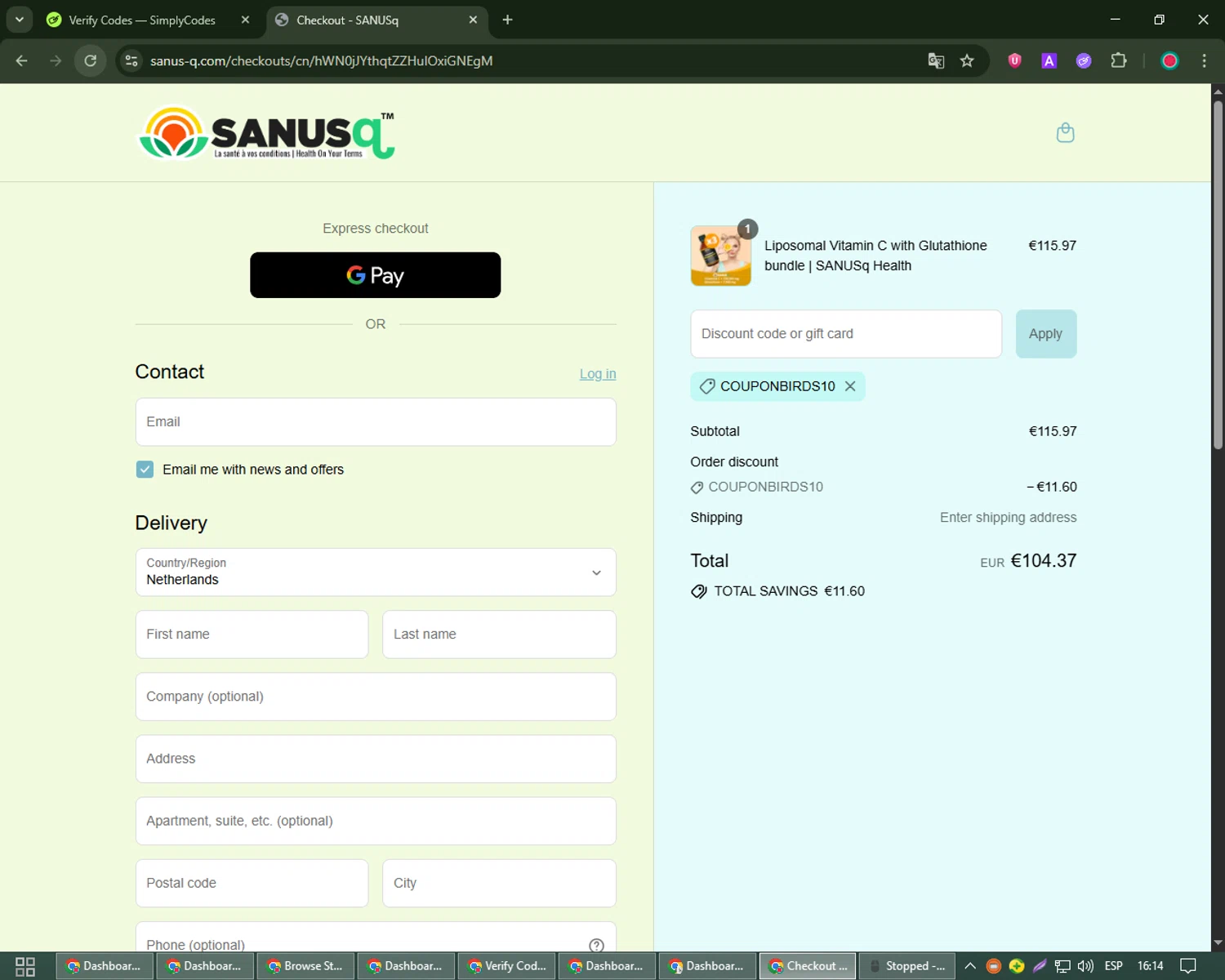Open the Chrome profile avatar
Screen dimensions: 1225x980
tap(1169, 60)
